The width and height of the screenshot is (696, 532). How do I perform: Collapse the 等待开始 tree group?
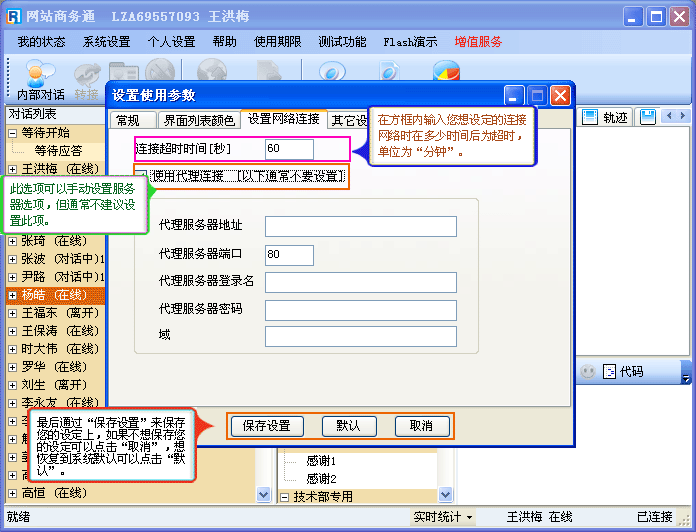point(13,133)
